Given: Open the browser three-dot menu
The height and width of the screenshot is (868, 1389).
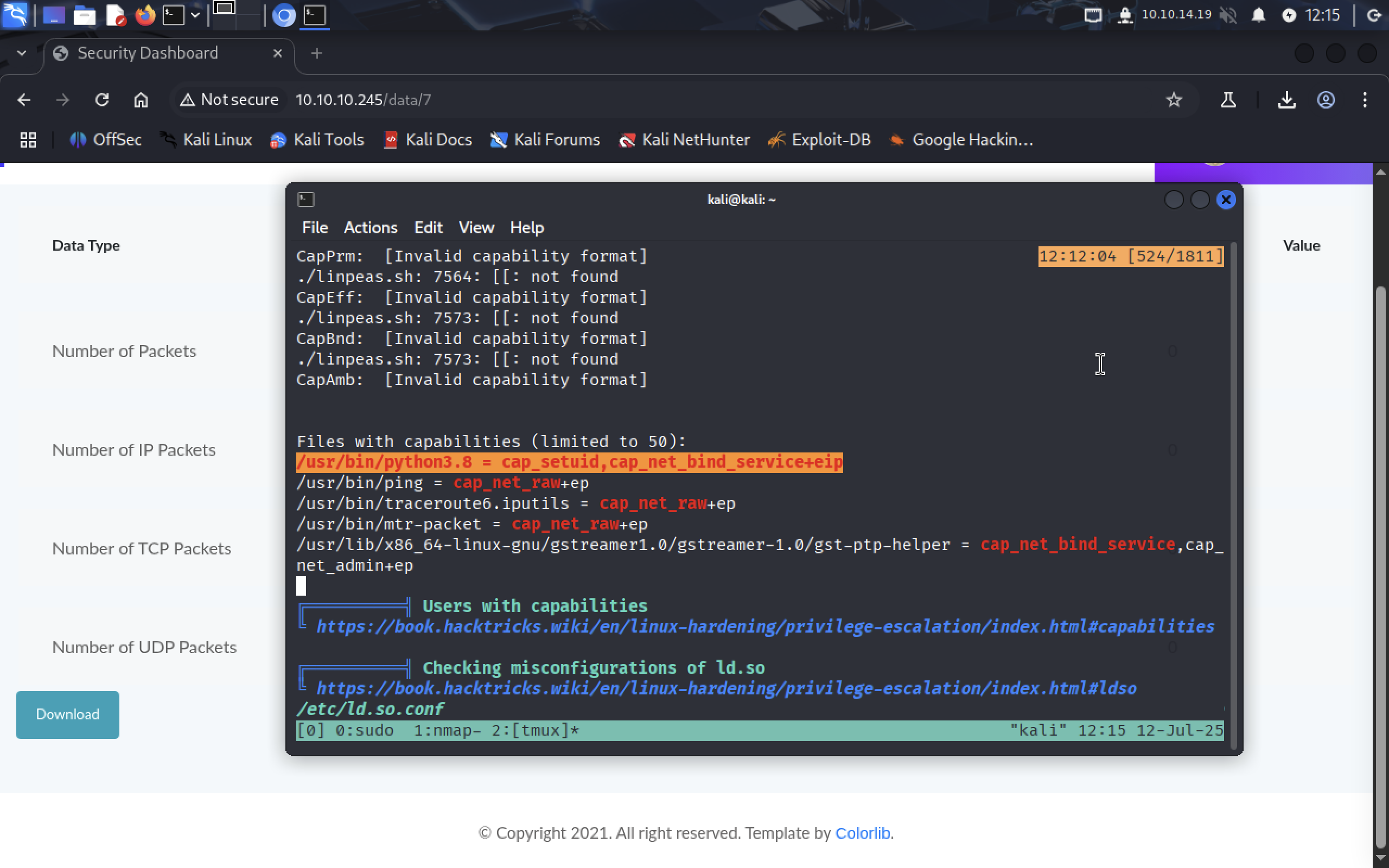Looking at the screenshot, I should coord(1365,100).
